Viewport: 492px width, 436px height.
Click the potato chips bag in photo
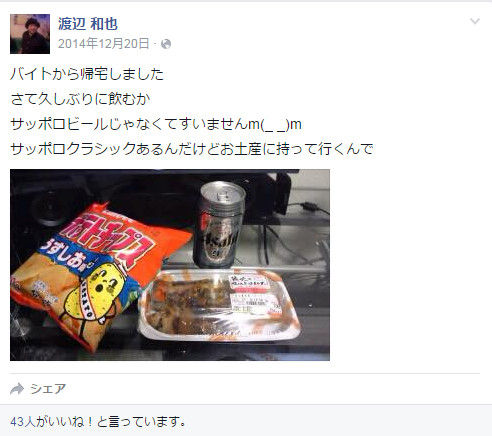[97, 275]
